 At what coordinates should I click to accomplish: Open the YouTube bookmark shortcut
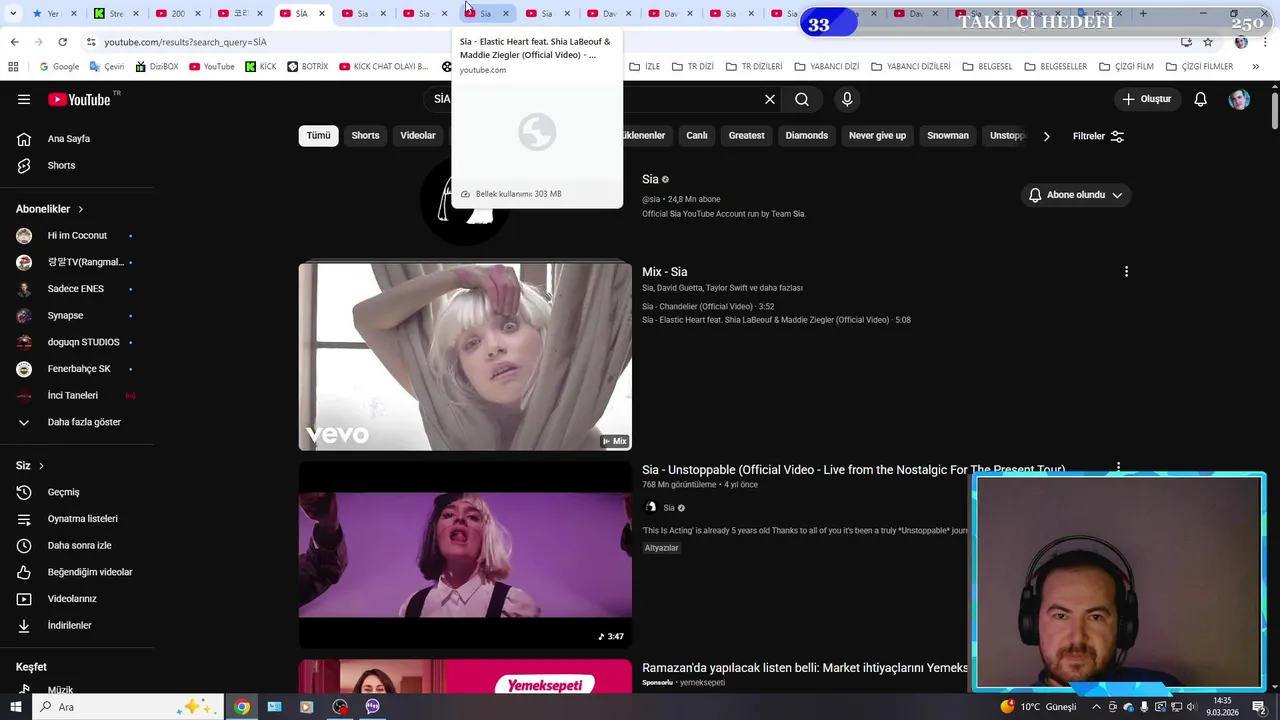(212, 67)
